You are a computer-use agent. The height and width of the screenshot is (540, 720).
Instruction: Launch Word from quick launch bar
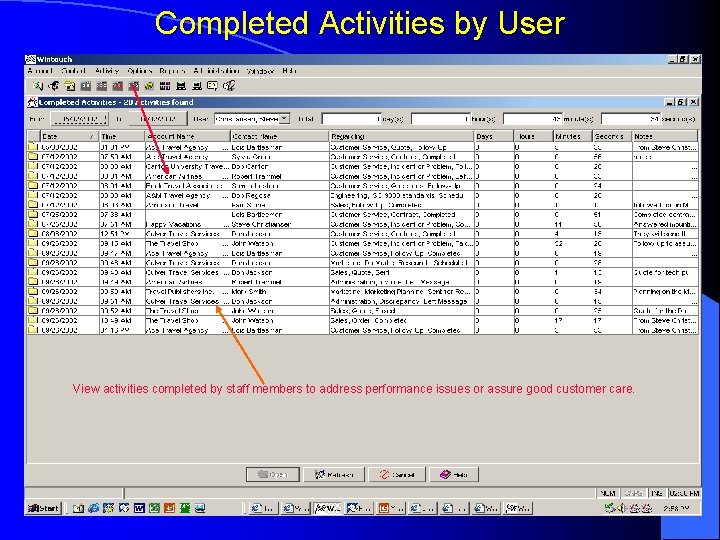(x=139, y=508)
